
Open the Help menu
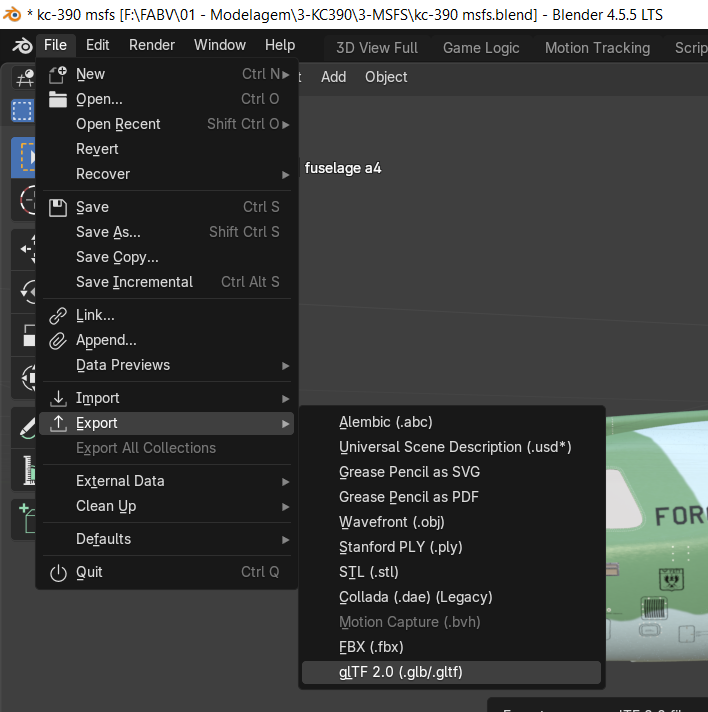[280, 45]
